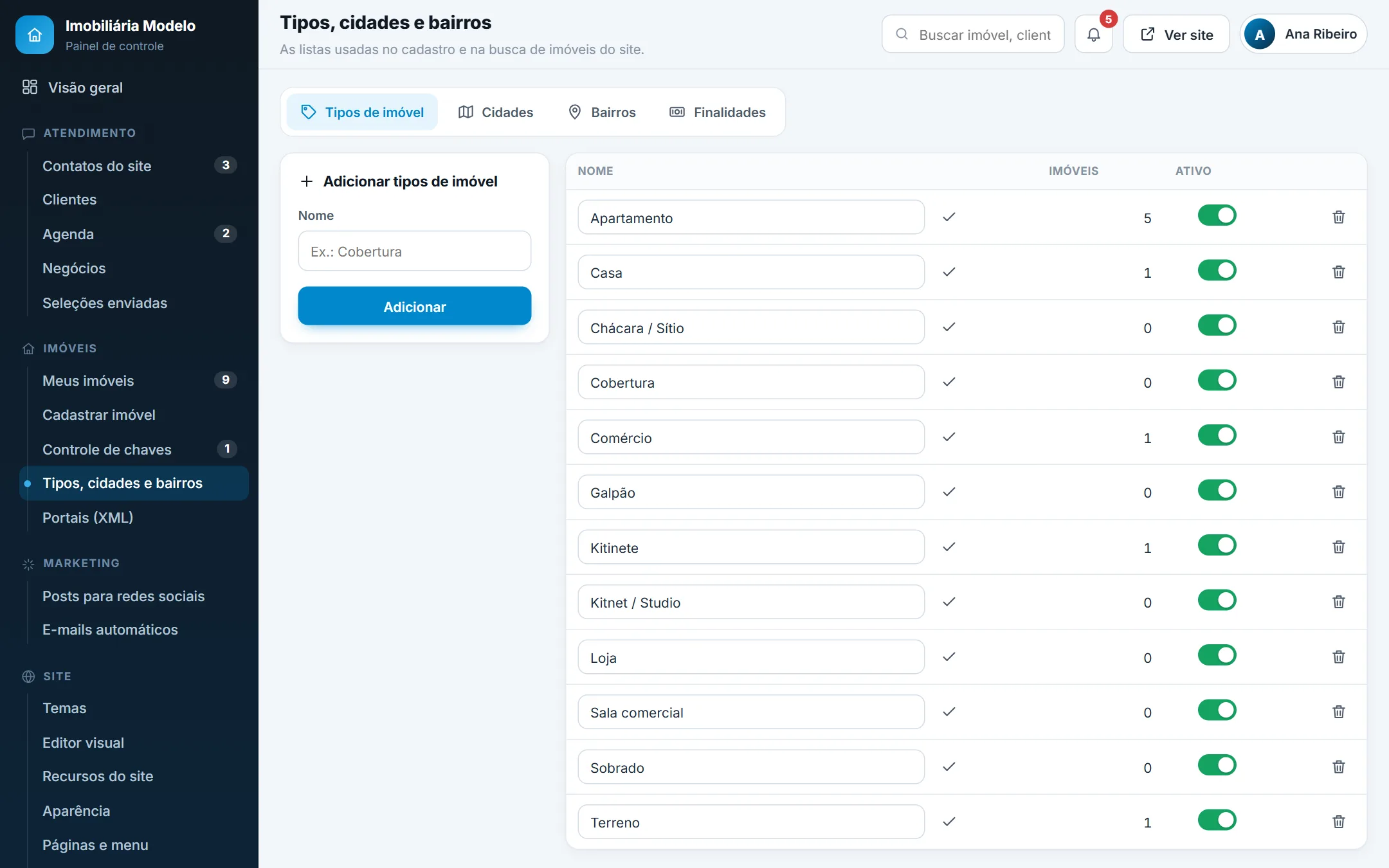Edit the Sobrado name field

751,767
